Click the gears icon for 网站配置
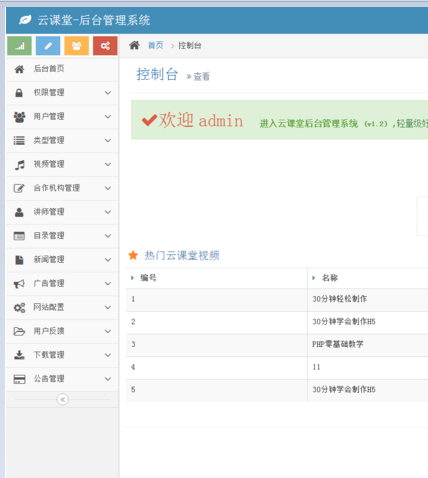This screenshot has width=428, height=478. 19,307
